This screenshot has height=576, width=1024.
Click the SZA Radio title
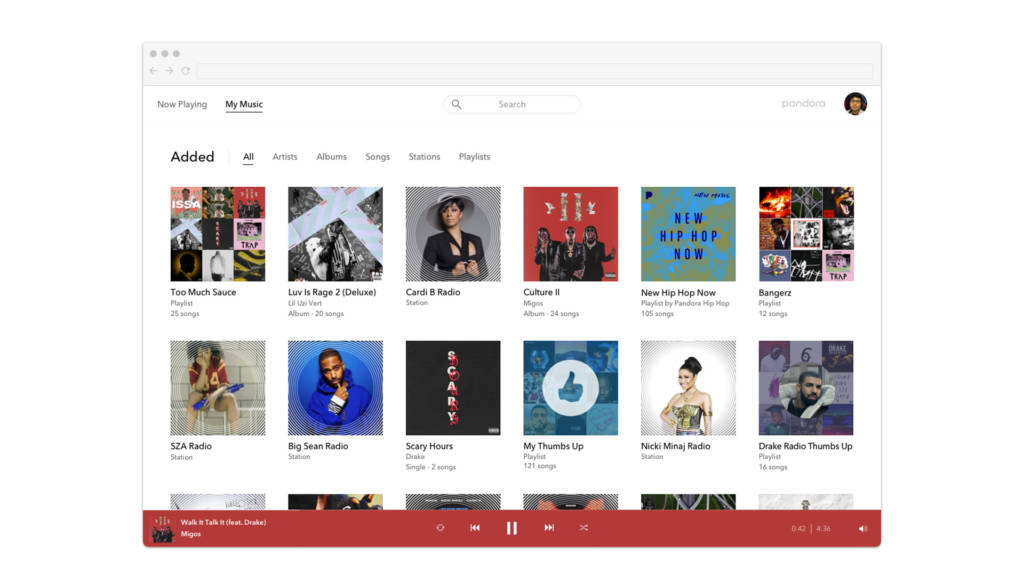[x=191, y=446]
